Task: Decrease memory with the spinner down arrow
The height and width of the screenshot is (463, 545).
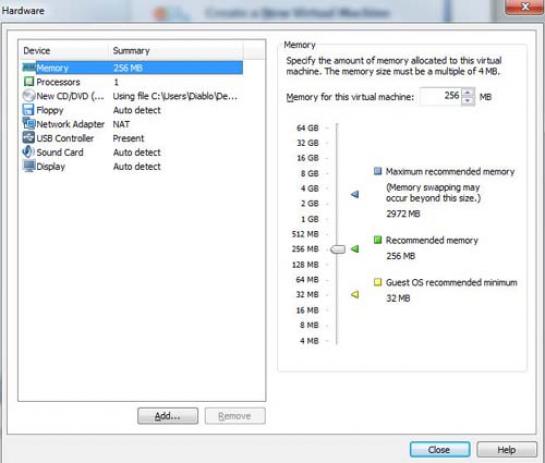Action: pos(468,101)
